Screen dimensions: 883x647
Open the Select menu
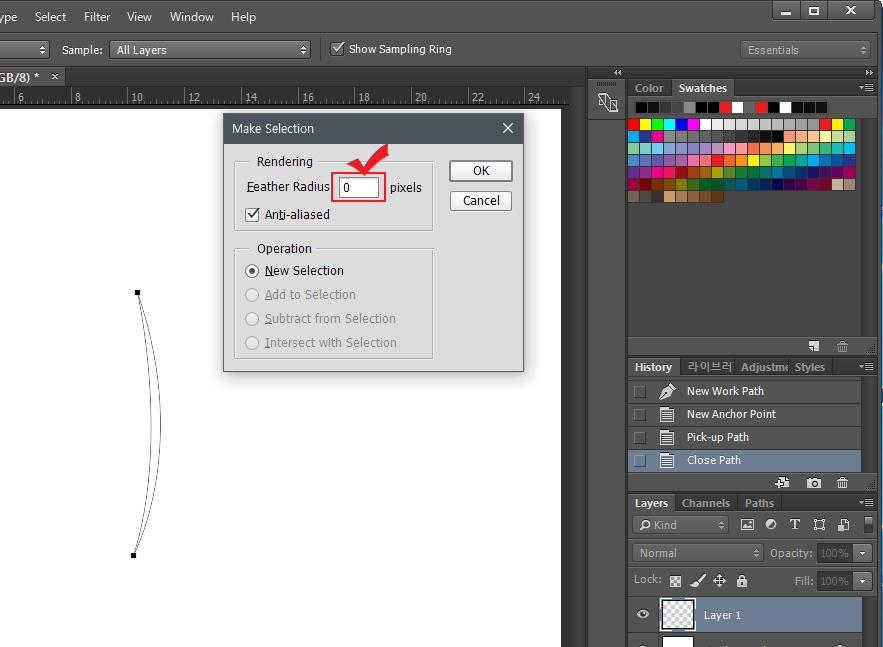pos(50,17)
